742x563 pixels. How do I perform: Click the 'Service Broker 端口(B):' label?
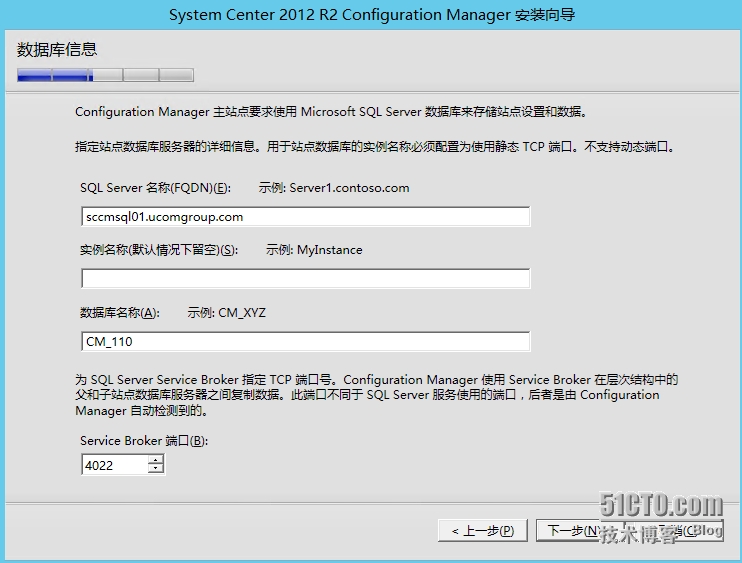point(144,441)
